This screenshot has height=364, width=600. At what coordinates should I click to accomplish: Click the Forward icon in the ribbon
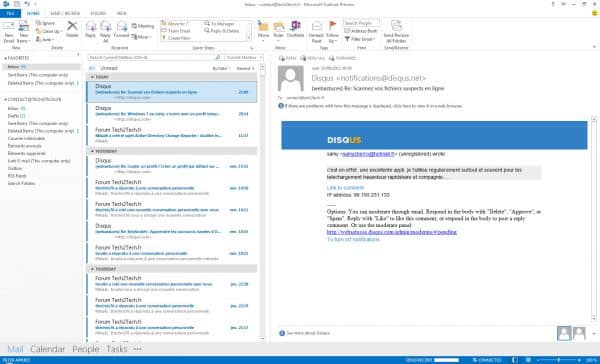(121, 29)
